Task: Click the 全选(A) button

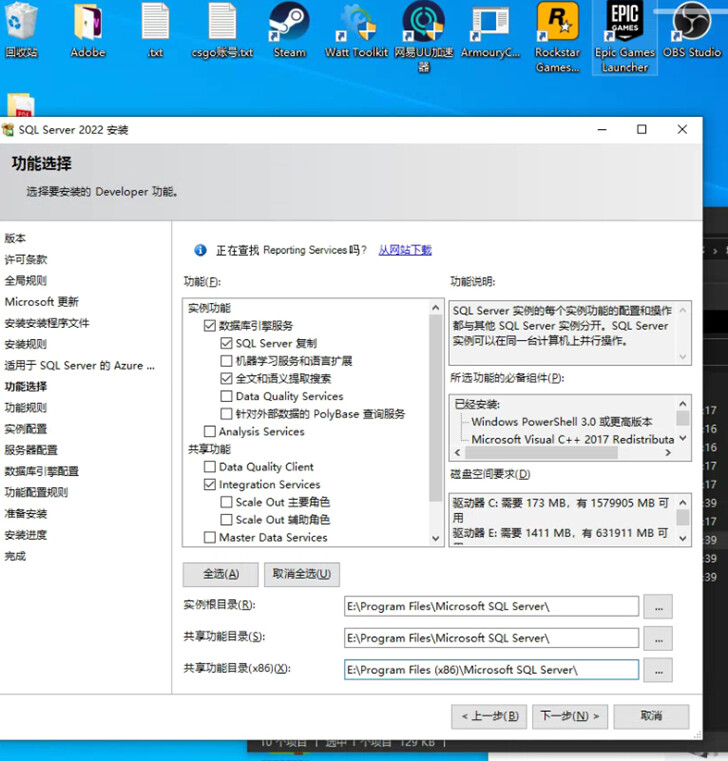Action: (x=220, y=574)
